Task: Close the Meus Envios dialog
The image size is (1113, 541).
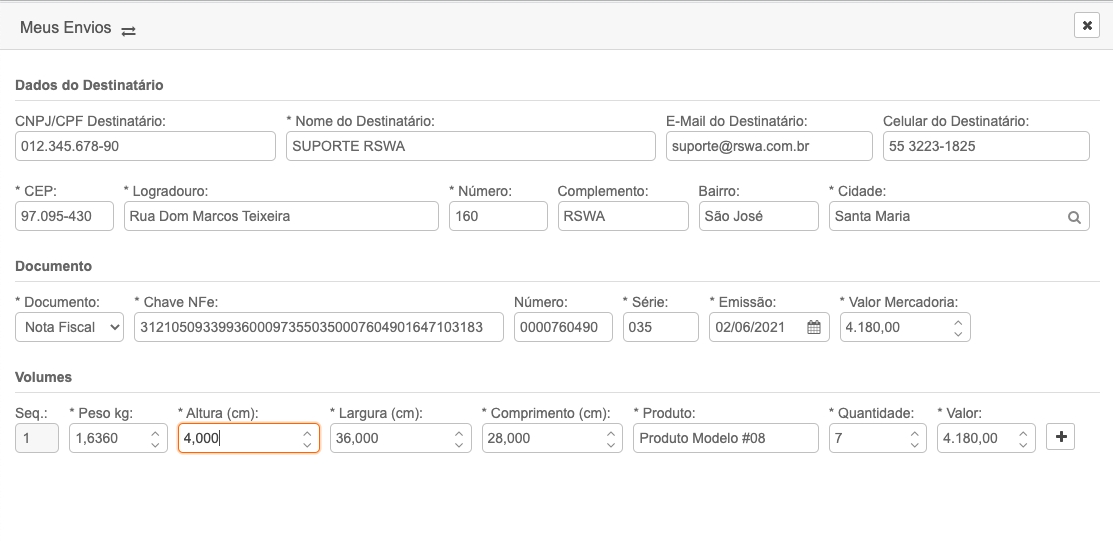Action: coord(1086,26)
